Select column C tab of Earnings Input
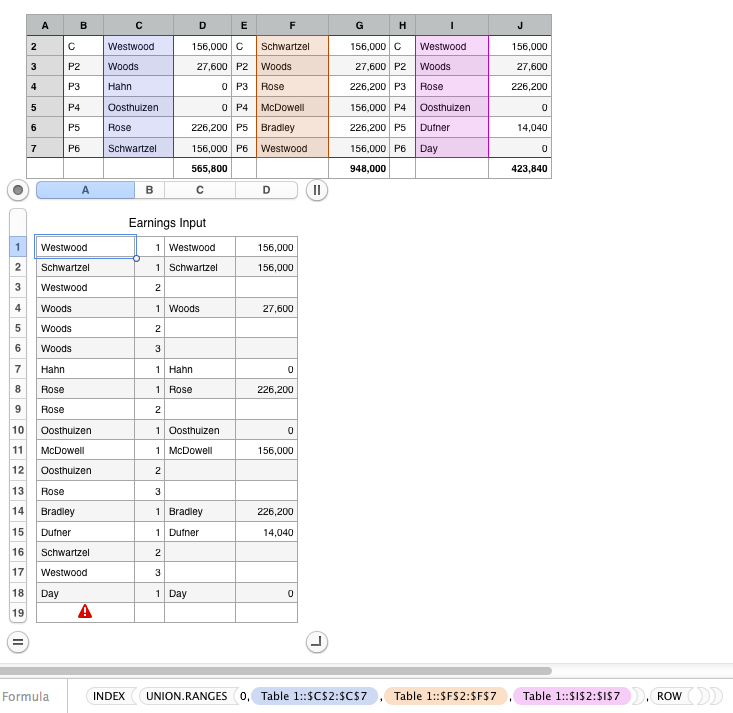Image resolution: width=733 pixels, height=713 pixels. coord(200,190)
